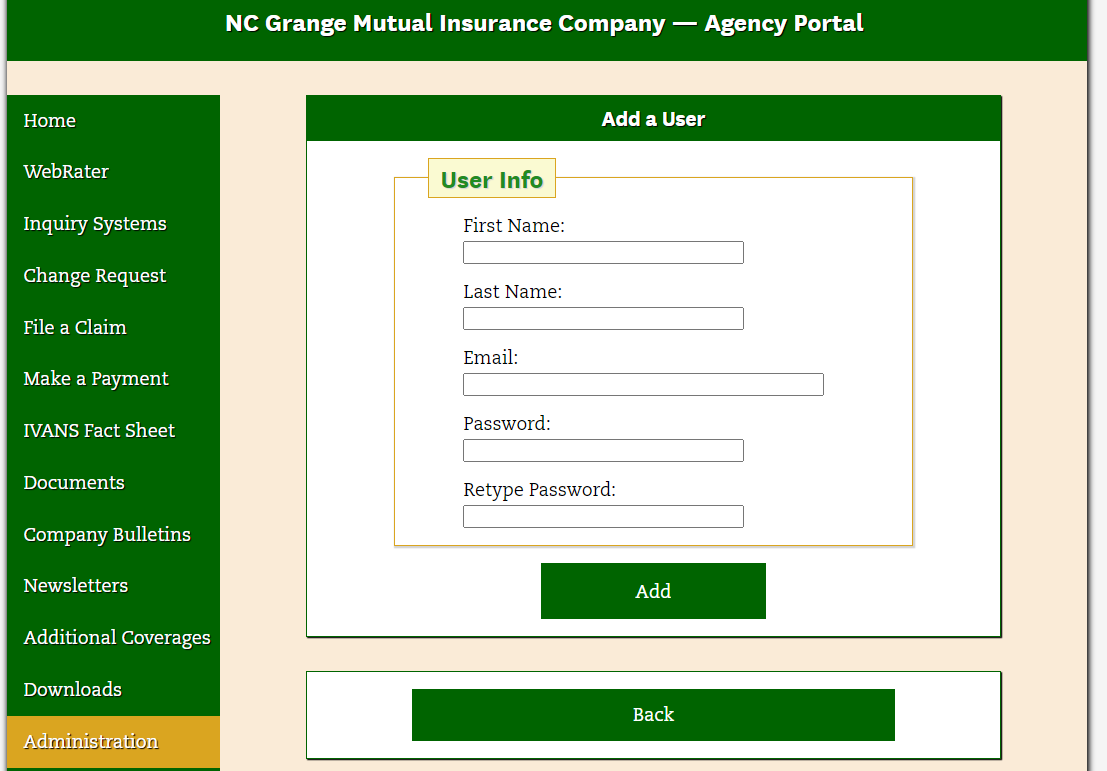Open IVANS Fact Sheet link
This screenshot has width=1107, height=771.
pos(99,431)
